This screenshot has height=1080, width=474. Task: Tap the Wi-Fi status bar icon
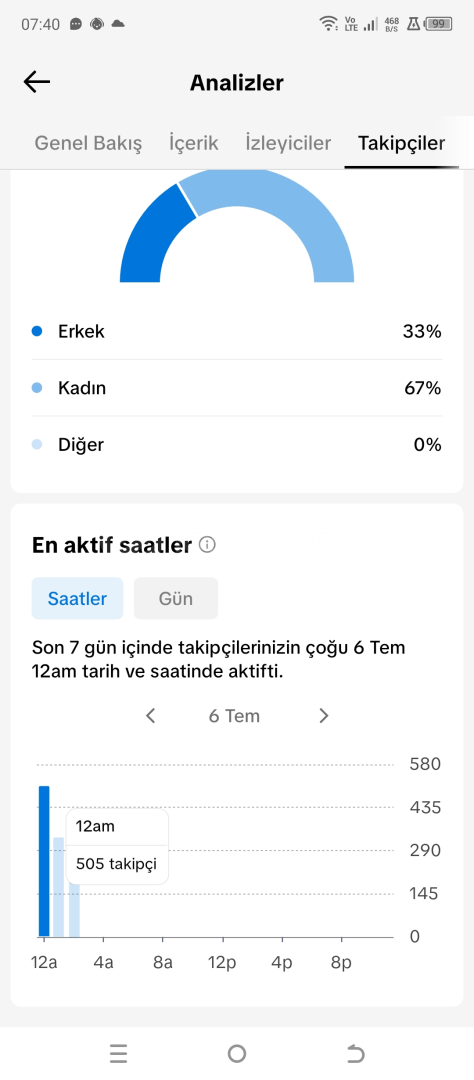(328, 24)
